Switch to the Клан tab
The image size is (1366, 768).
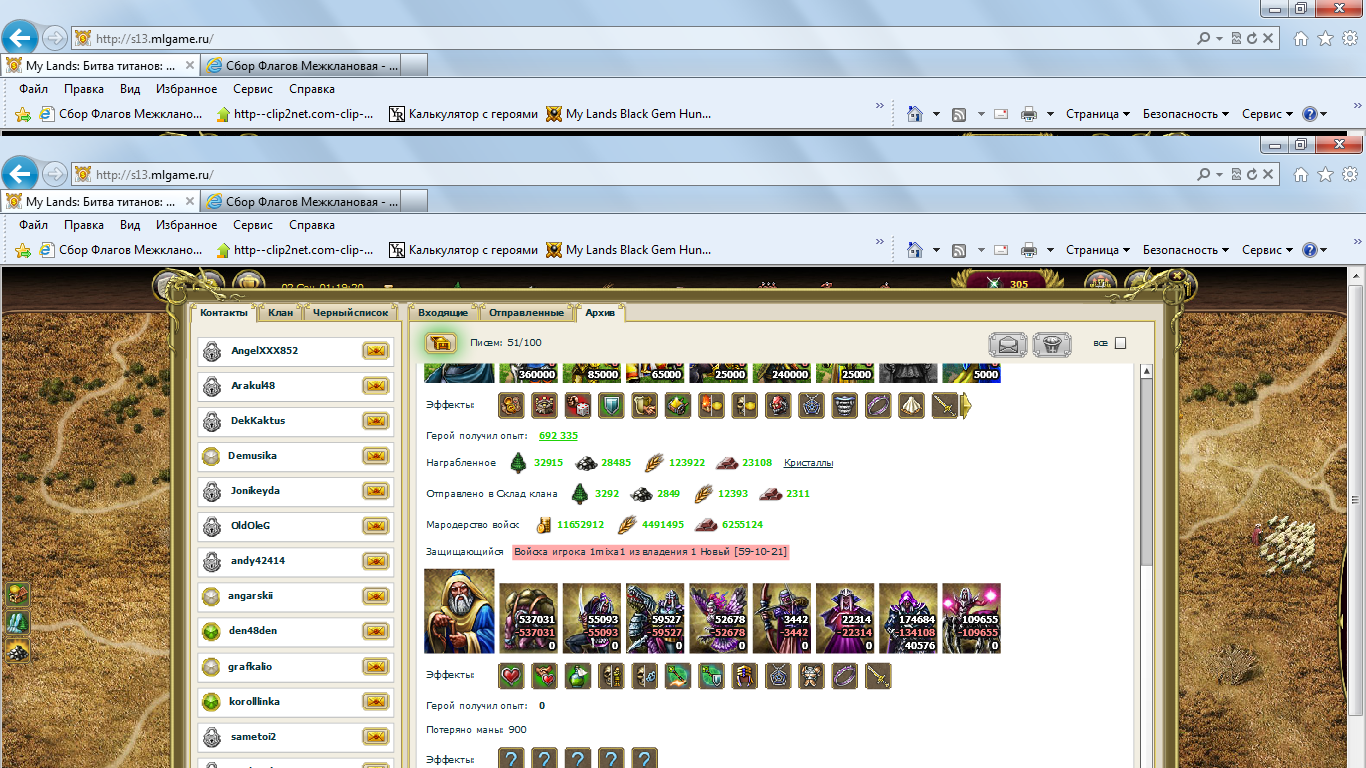[281, 313]
